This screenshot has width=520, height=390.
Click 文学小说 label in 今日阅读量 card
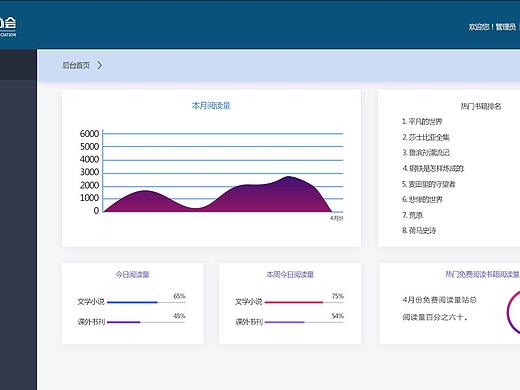click(91, 302)
